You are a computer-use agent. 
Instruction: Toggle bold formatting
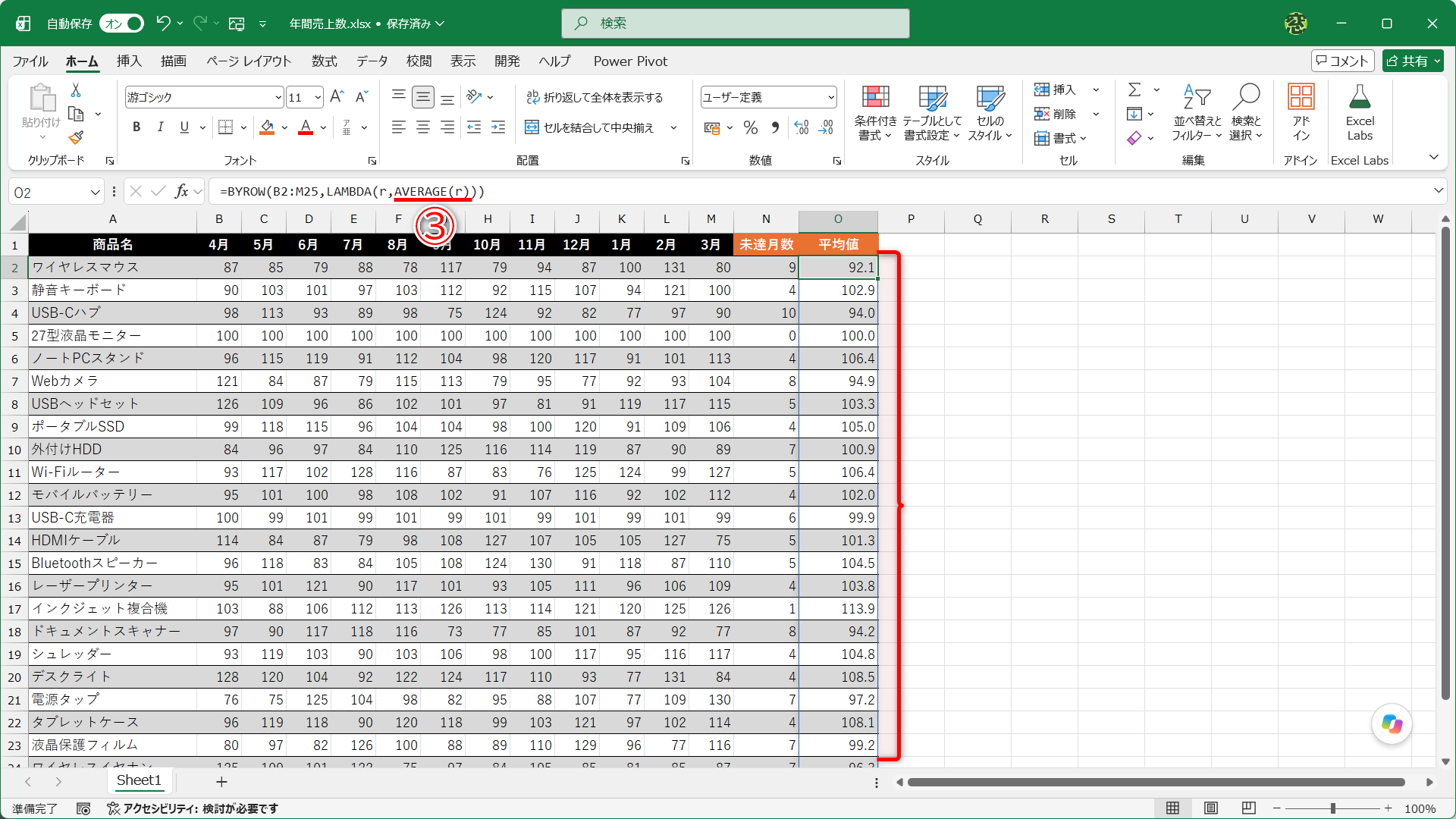click(x=136, y=127)
